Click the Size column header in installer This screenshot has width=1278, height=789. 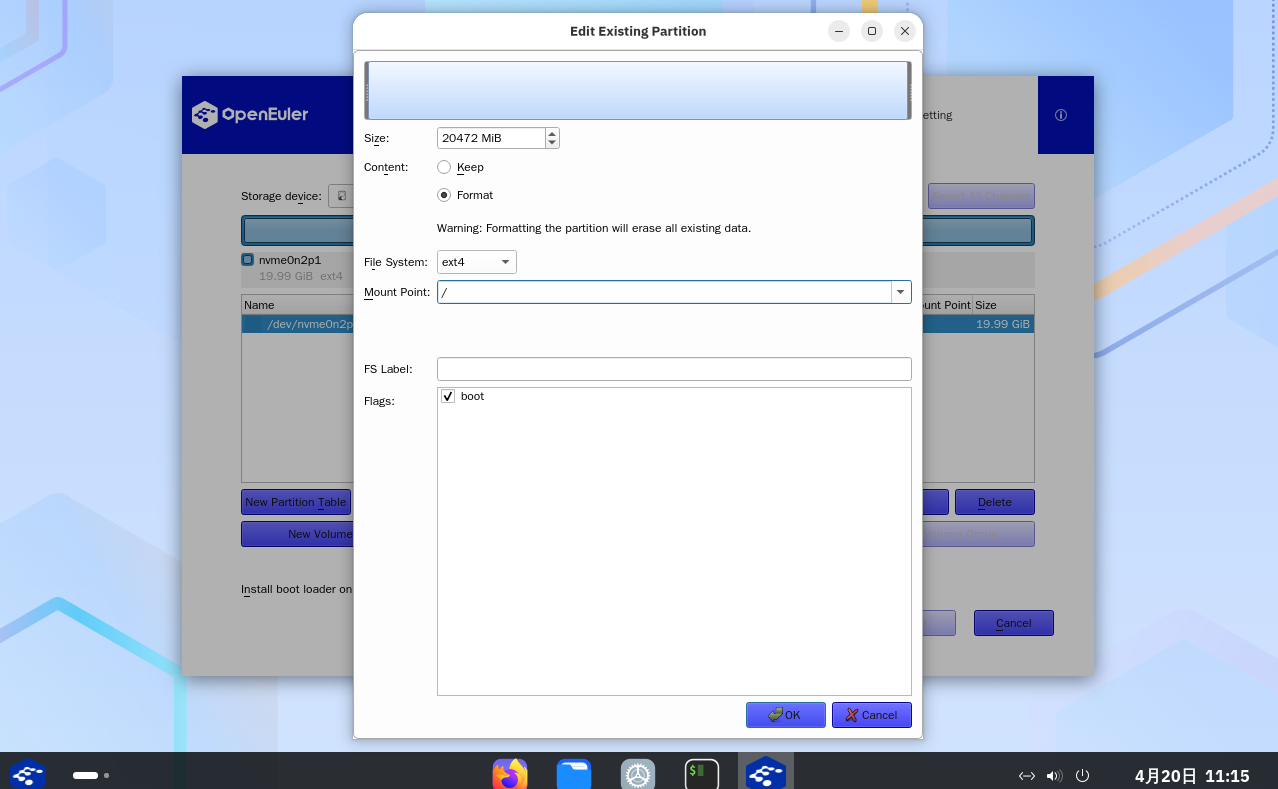coord(1003,305)
